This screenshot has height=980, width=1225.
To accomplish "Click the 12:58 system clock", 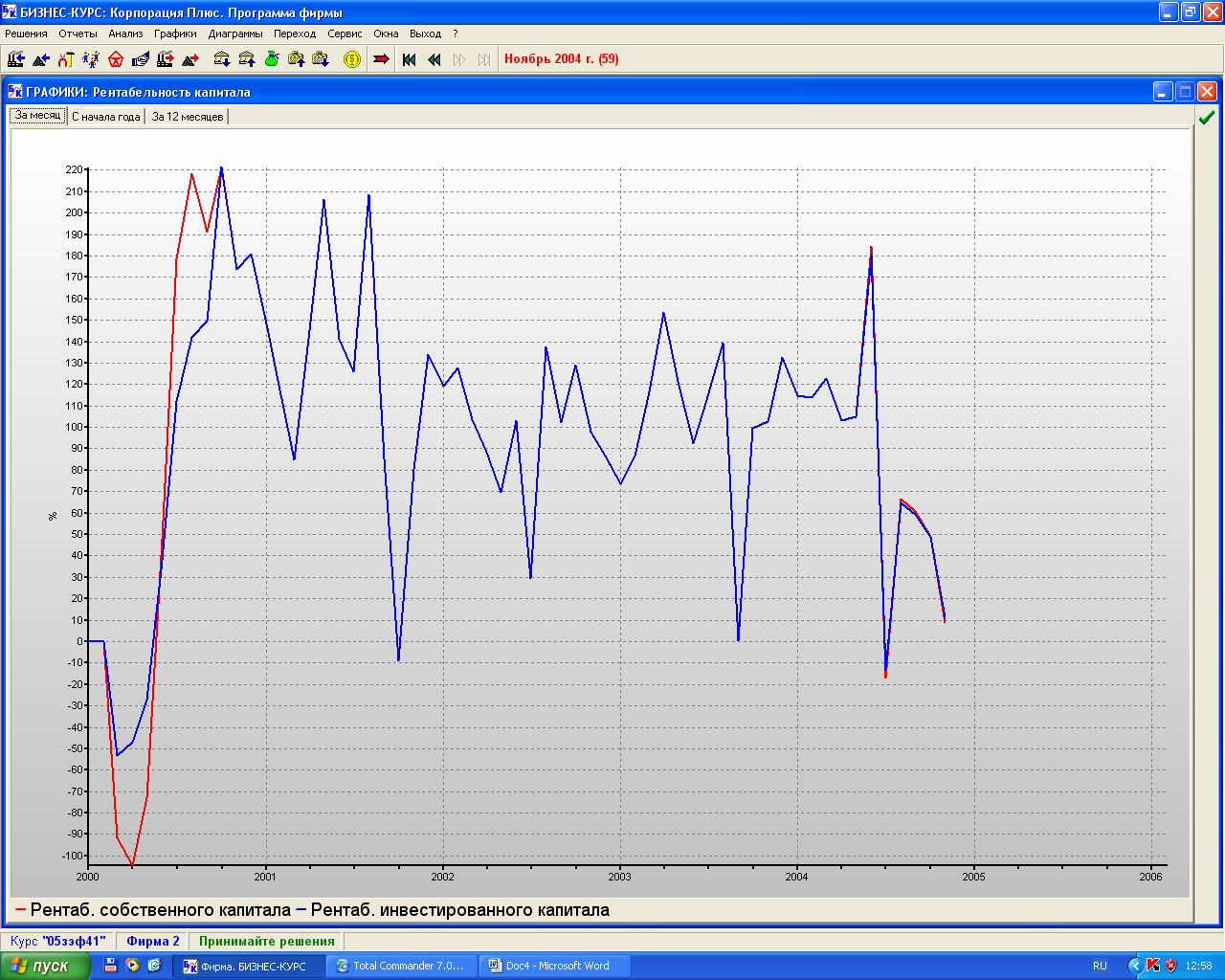I will click(x=1198, y=966).
